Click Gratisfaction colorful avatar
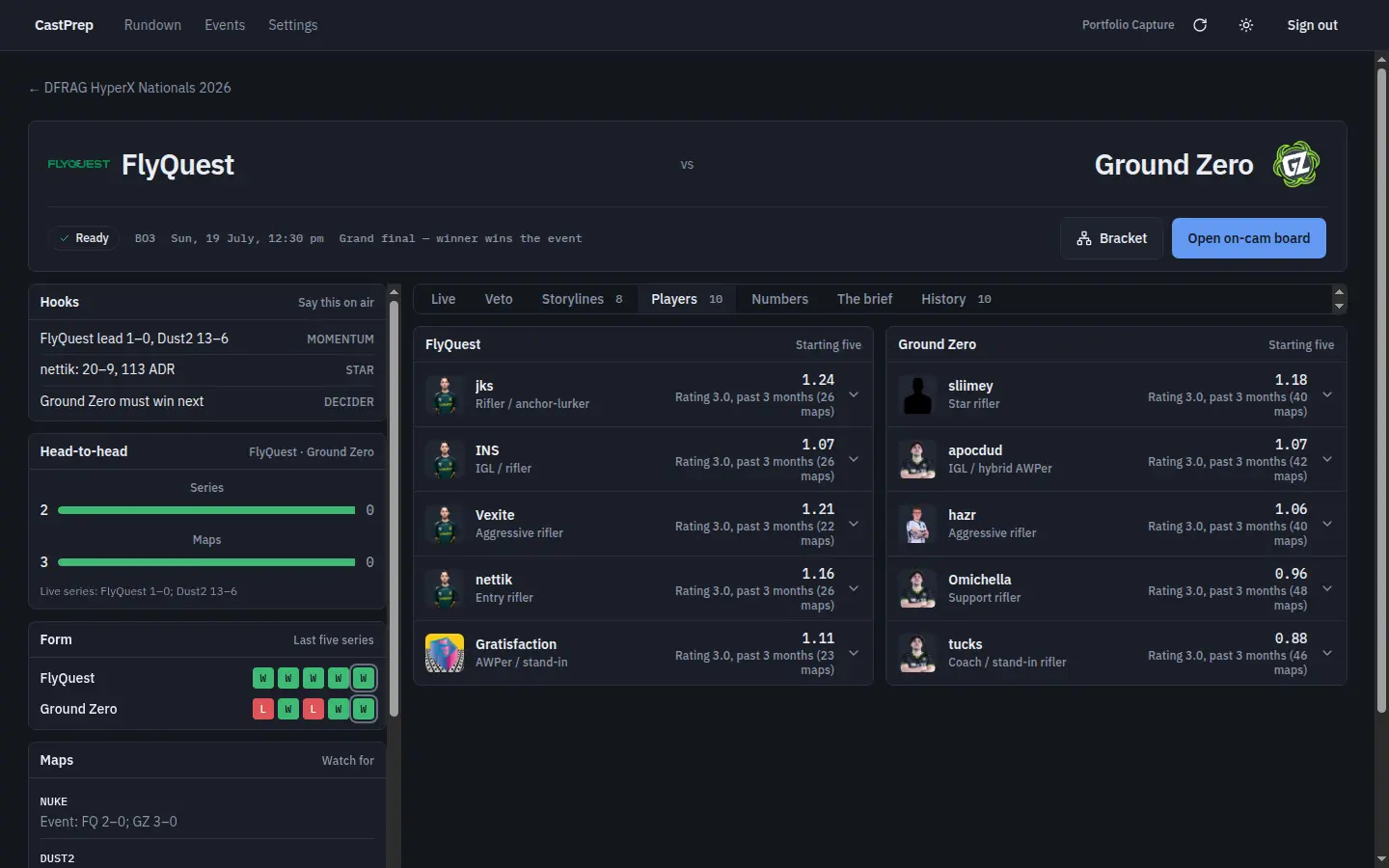This screenshot has height=868, width=1389. point(445,653)
